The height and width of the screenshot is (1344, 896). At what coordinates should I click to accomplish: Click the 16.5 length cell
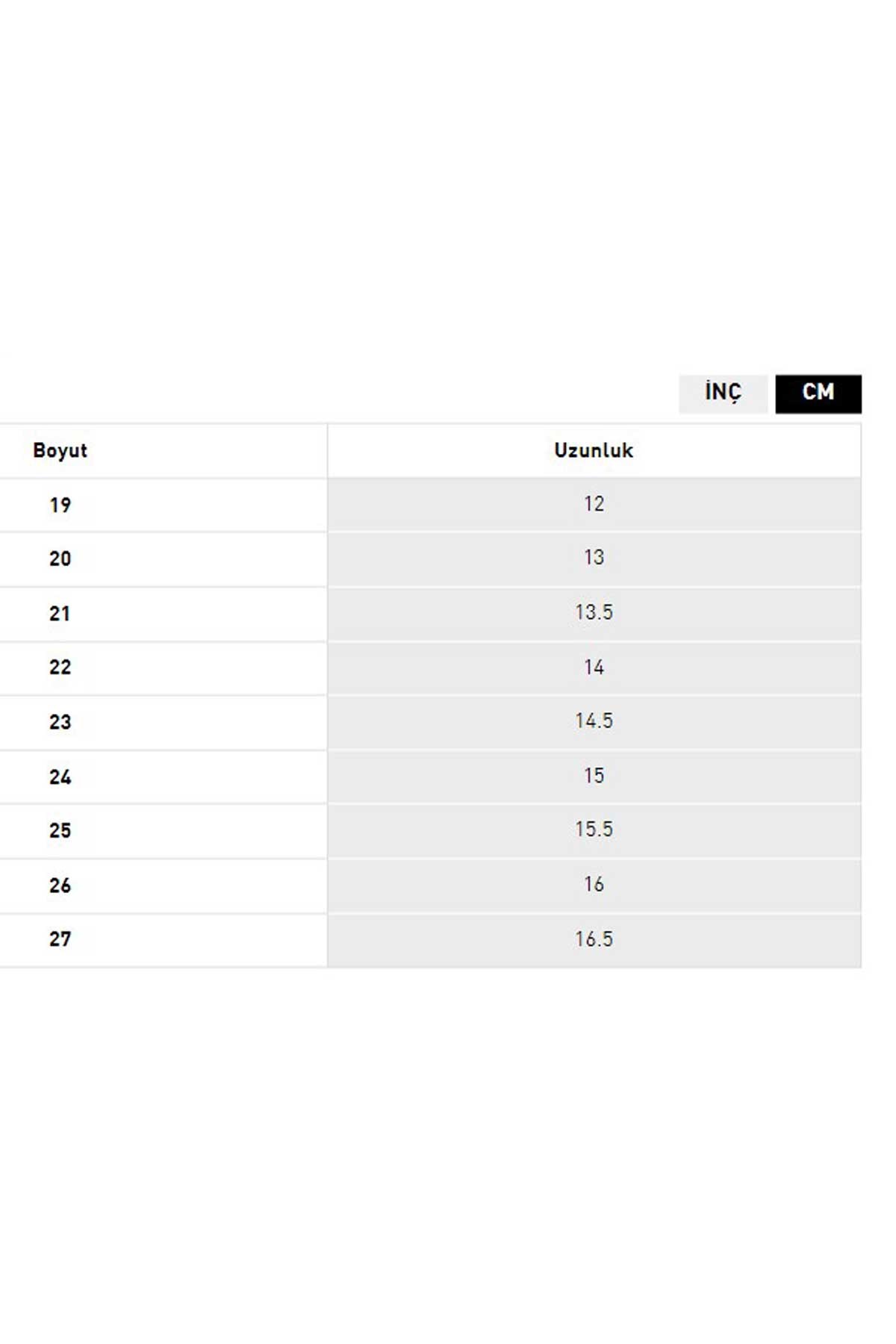point(594,939)
